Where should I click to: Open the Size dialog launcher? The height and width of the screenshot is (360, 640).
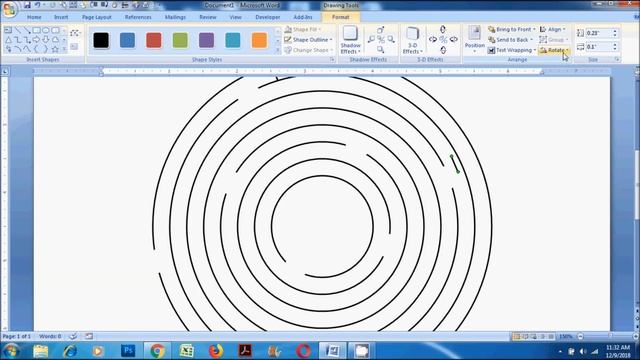617,60
